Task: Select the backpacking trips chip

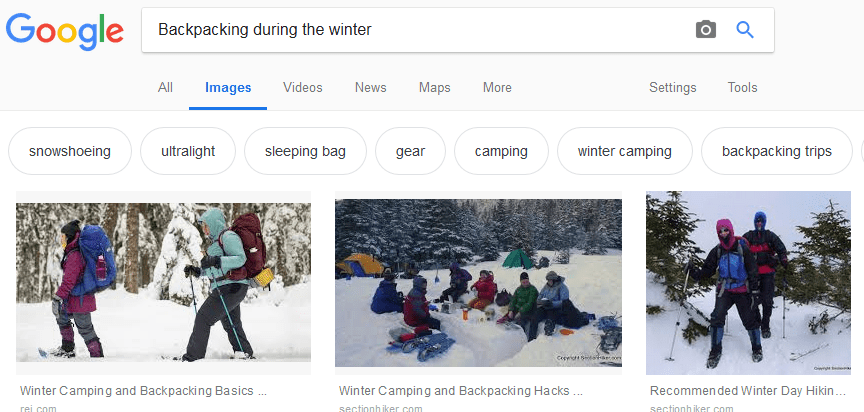Action: (x=776, y=152)
